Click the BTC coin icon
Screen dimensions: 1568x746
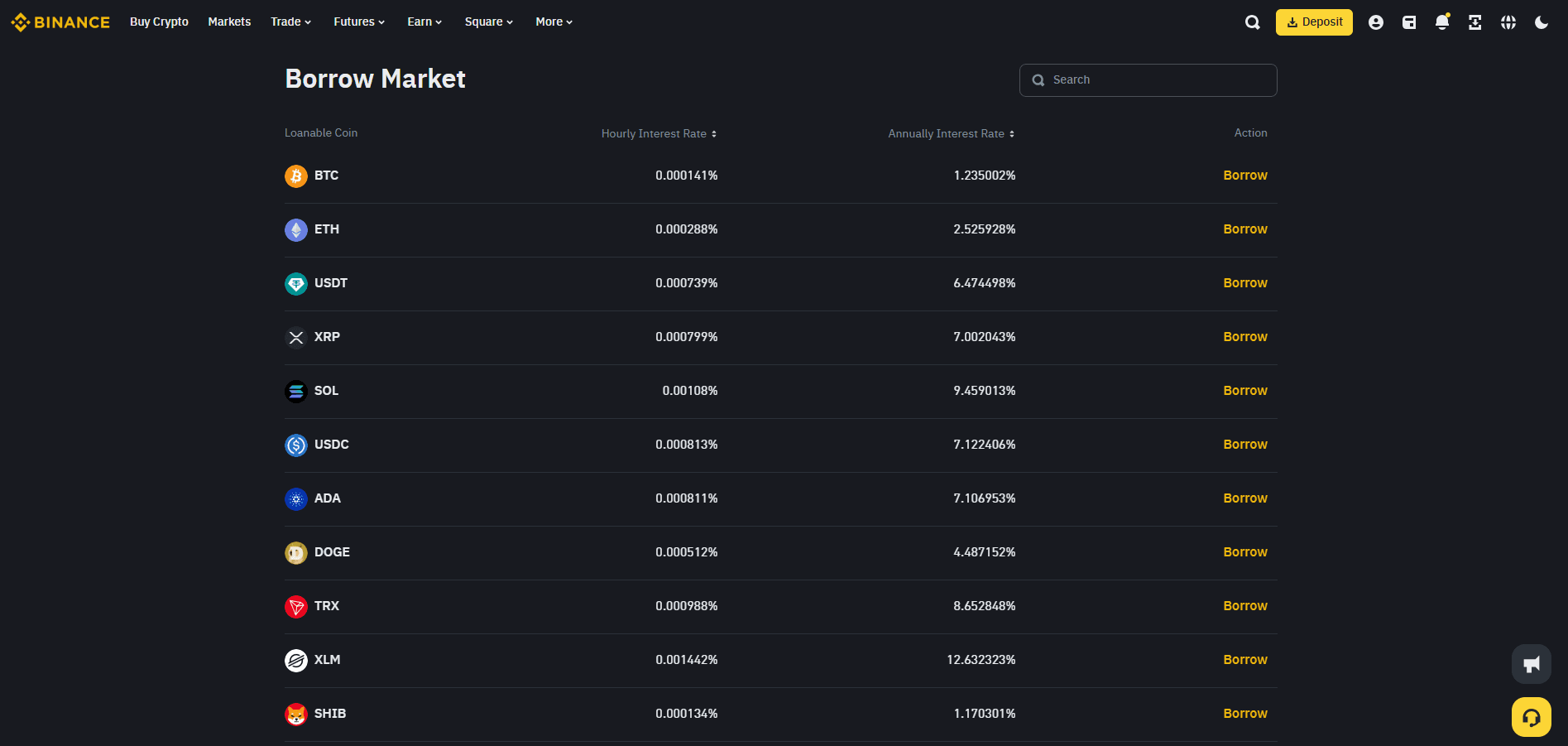click(296, 176)
